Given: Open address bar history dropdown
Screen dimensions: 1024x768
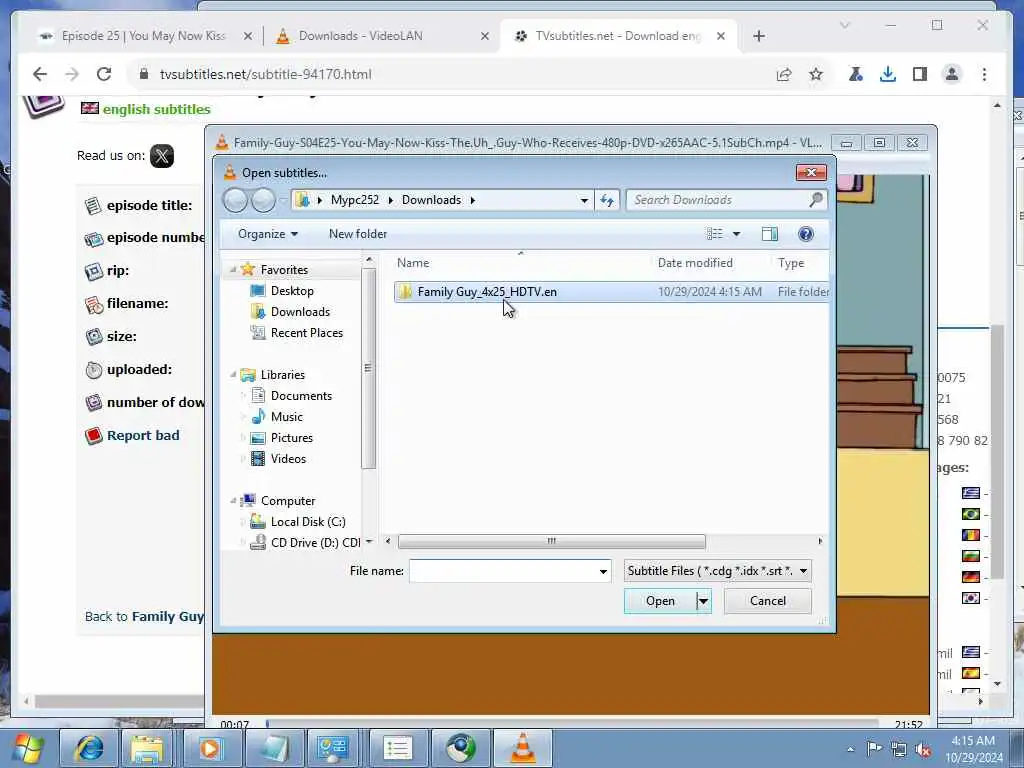Looking at the screenshot, I should (584, 200).
